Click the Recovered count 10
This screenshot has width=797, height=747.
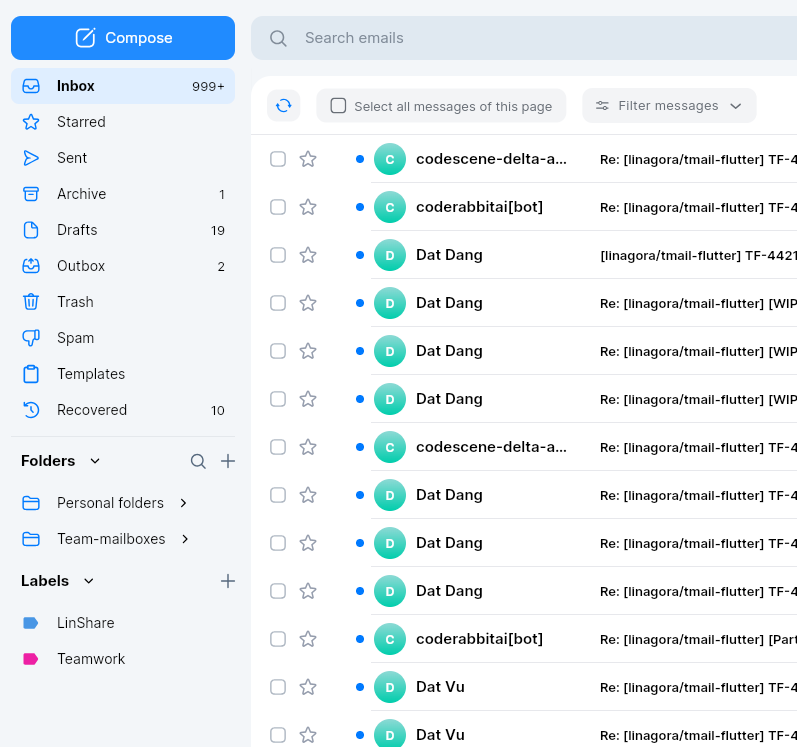pyautogui.click(x=218, y=411)
